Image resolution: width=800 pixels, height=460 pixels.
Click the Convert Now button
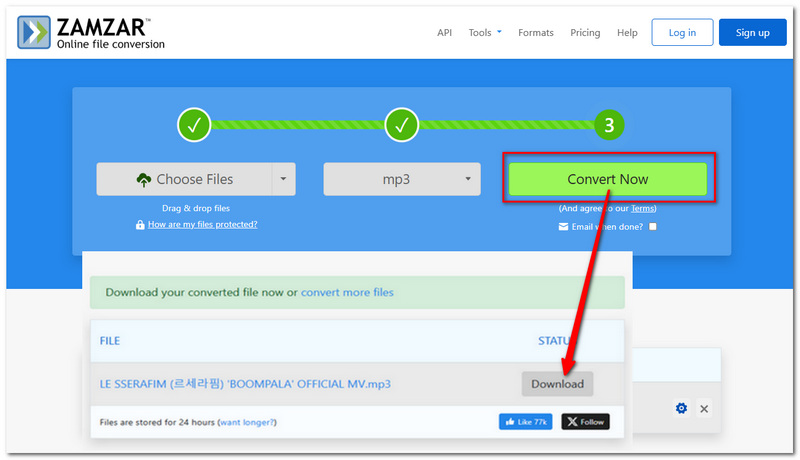[x=608, y=179]
